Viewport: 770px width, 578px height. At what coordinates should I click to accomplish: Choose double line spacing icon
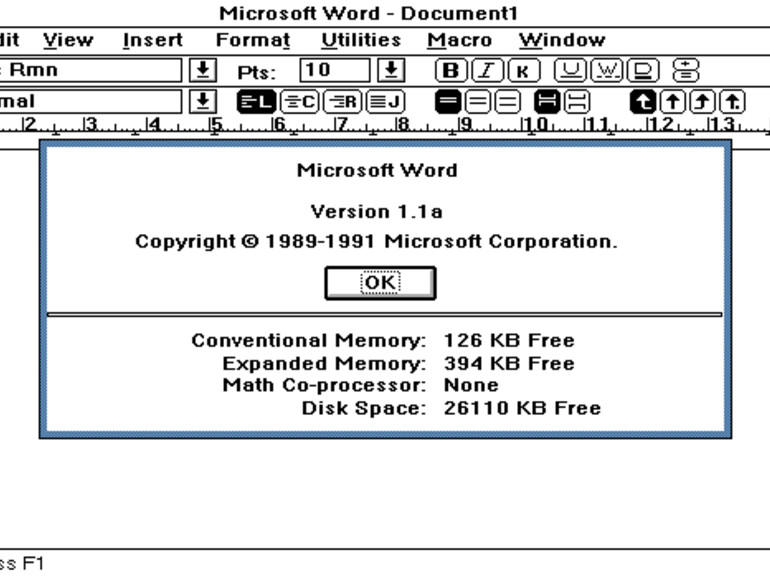(x=507, y=102)
